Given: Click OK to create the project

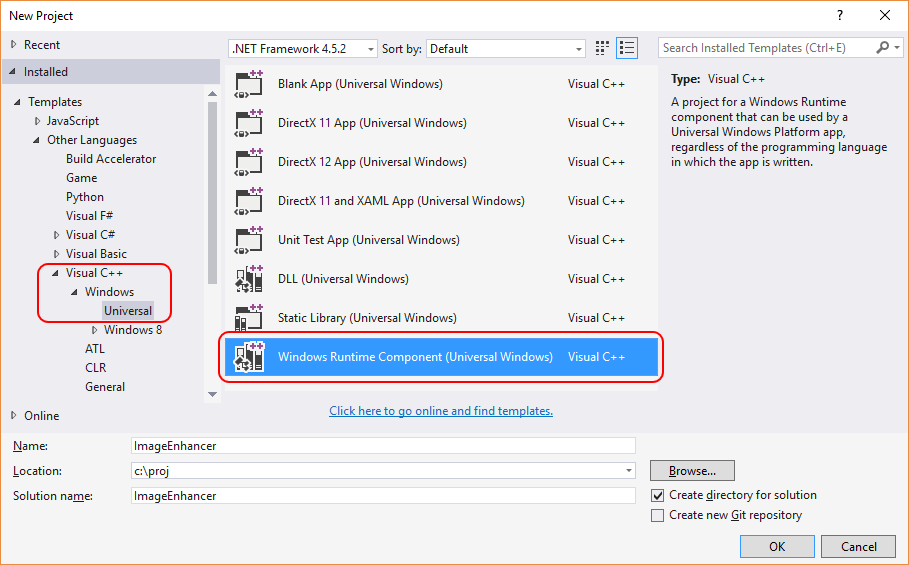Looking at the screenshot, I should [777, 546].
